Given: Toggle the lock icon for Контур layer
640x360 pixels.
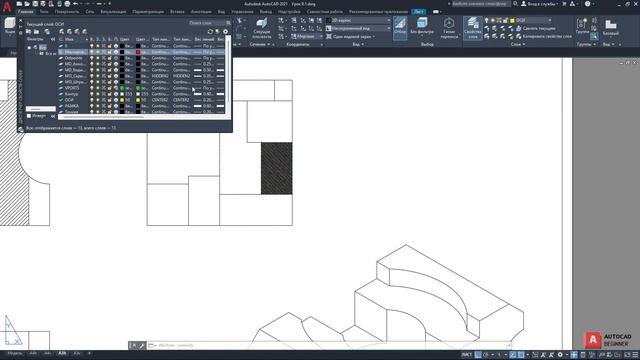Looking at the screenshot, I should pyautogui.click(x=109, y=94).
